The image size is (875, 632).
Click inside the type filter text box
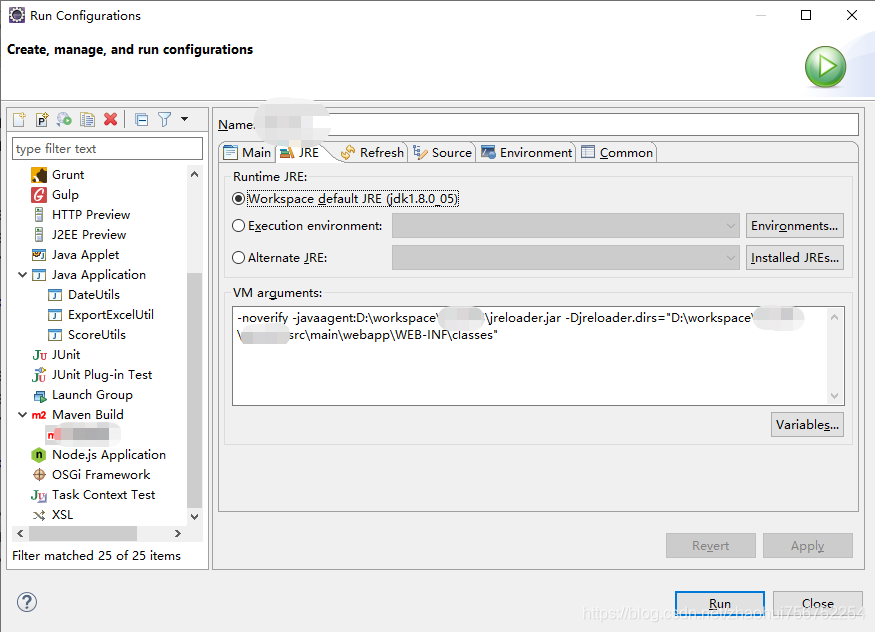click(x=107, y=149)
